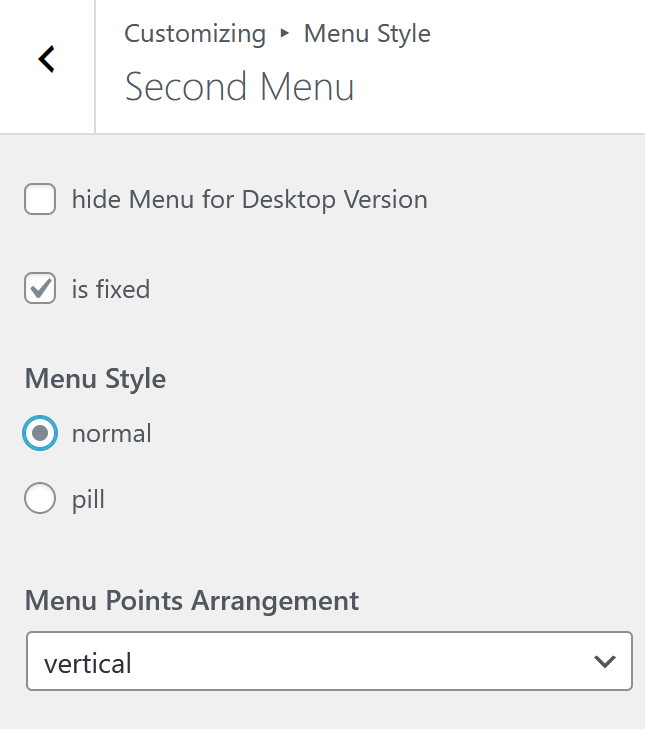
Task: Click the "Menu Style" breadcrumb in header
Action: click(x=367, y=34)
